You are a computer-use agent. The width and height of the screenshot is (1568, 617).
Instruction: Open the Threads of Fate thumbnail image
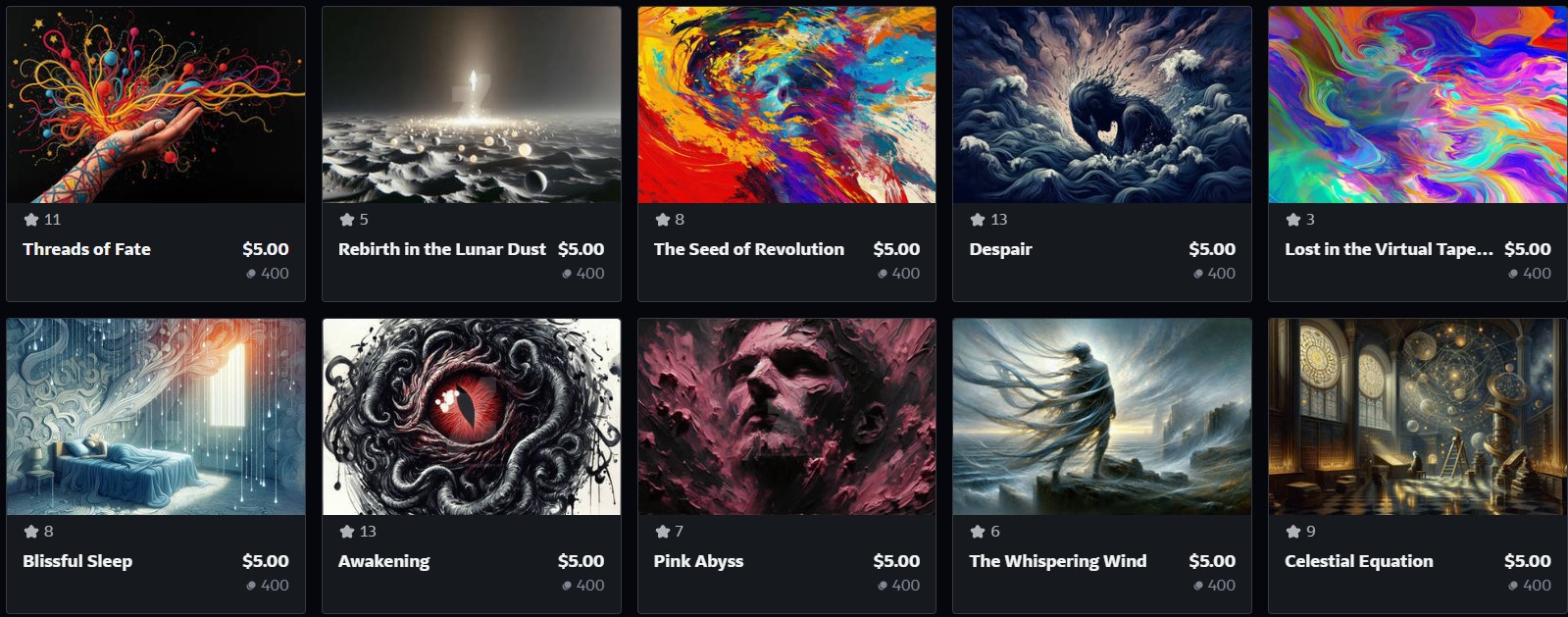click(x=156, y=105)
